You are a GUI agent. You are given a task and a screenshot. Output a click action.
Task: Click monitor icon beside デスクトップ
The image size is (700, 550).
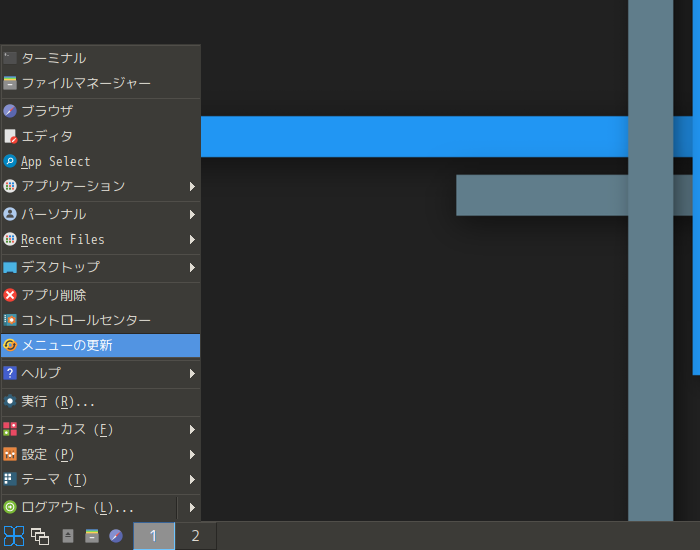(x=10, y=267)
